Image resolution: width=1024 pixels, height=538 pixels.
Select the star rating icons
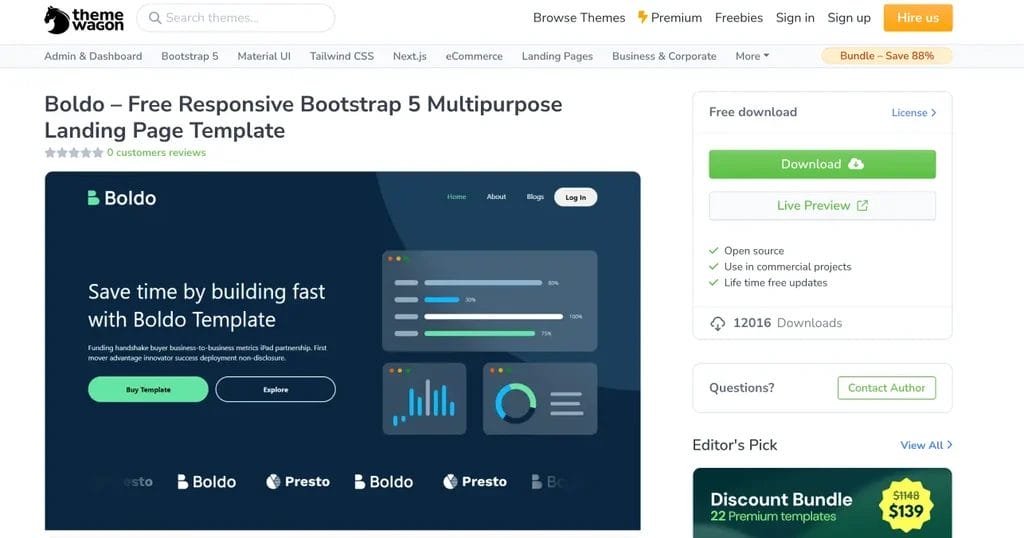tap(74, 153)
